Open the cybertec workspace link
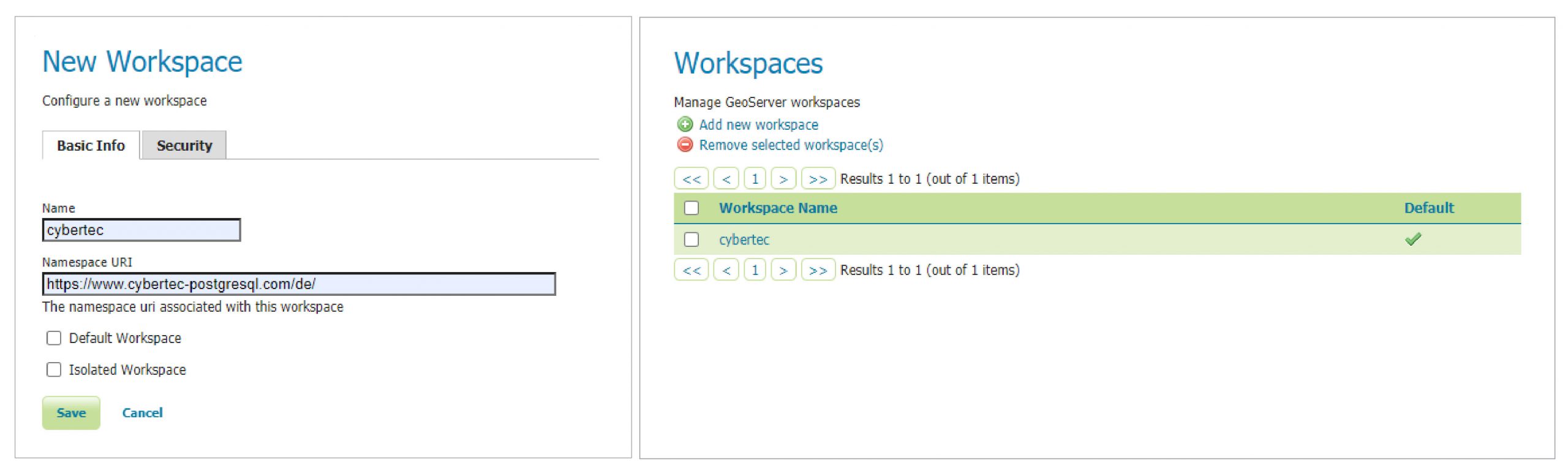The height and width of the screenshot is (476, 1568). tap(744, 240)
